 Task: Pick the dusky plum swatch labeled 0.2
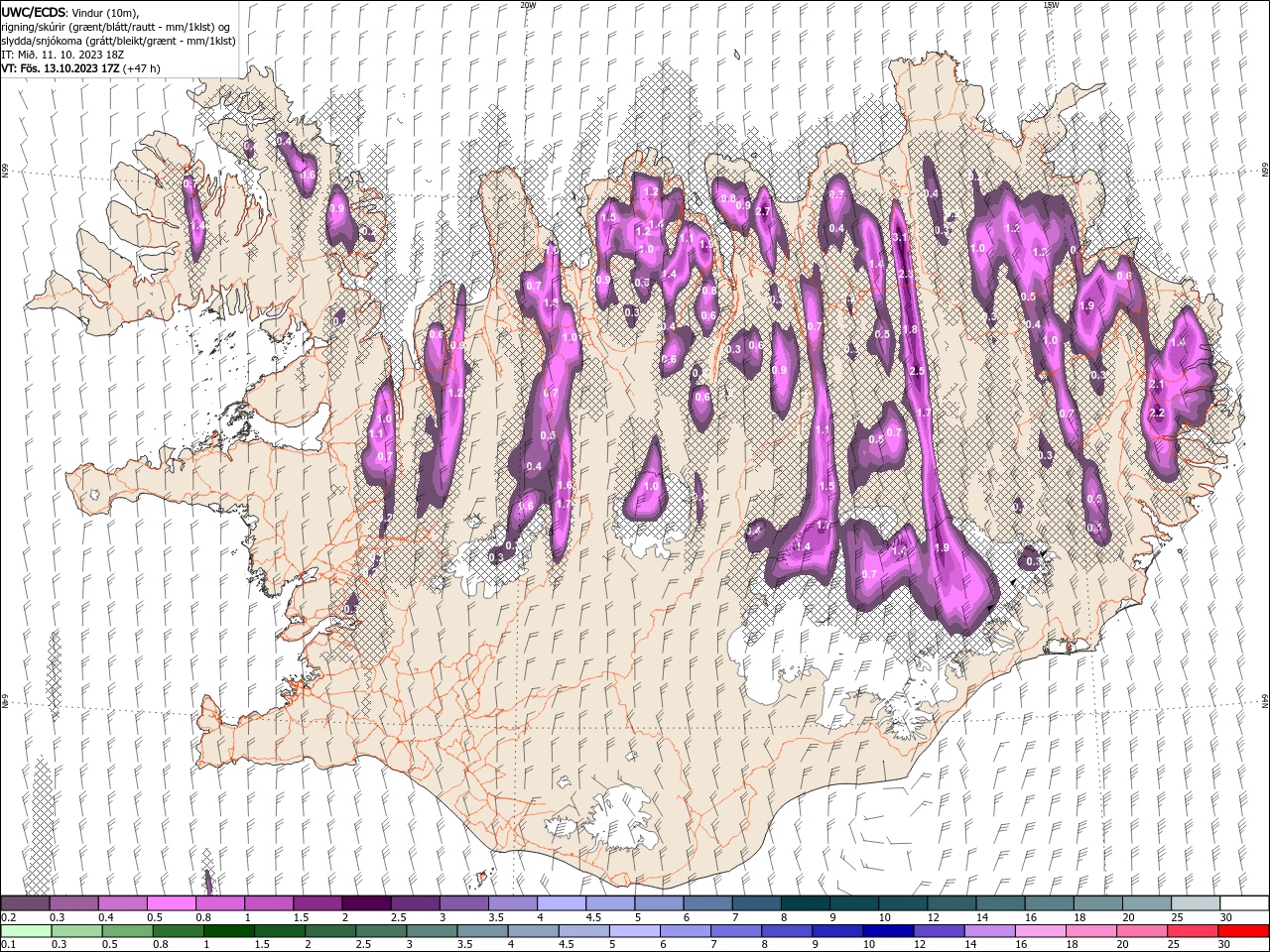tap(25, 903)
